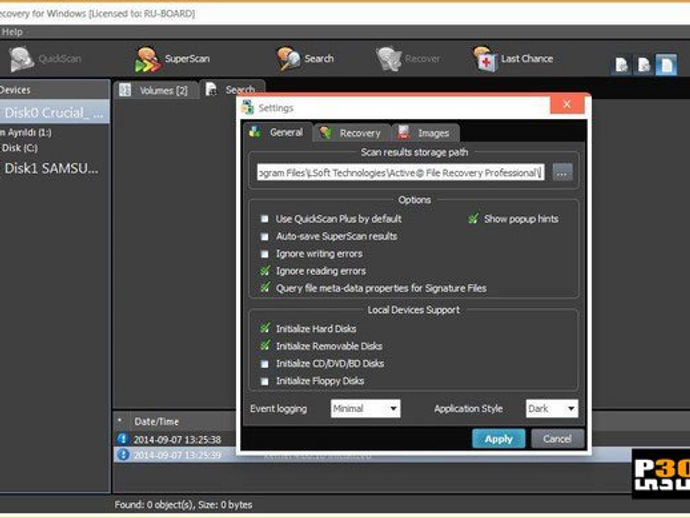Viewport: 690px width, 518px height.
Task: Cancel the Settings dialog
Action: click(x=558, y=439)
